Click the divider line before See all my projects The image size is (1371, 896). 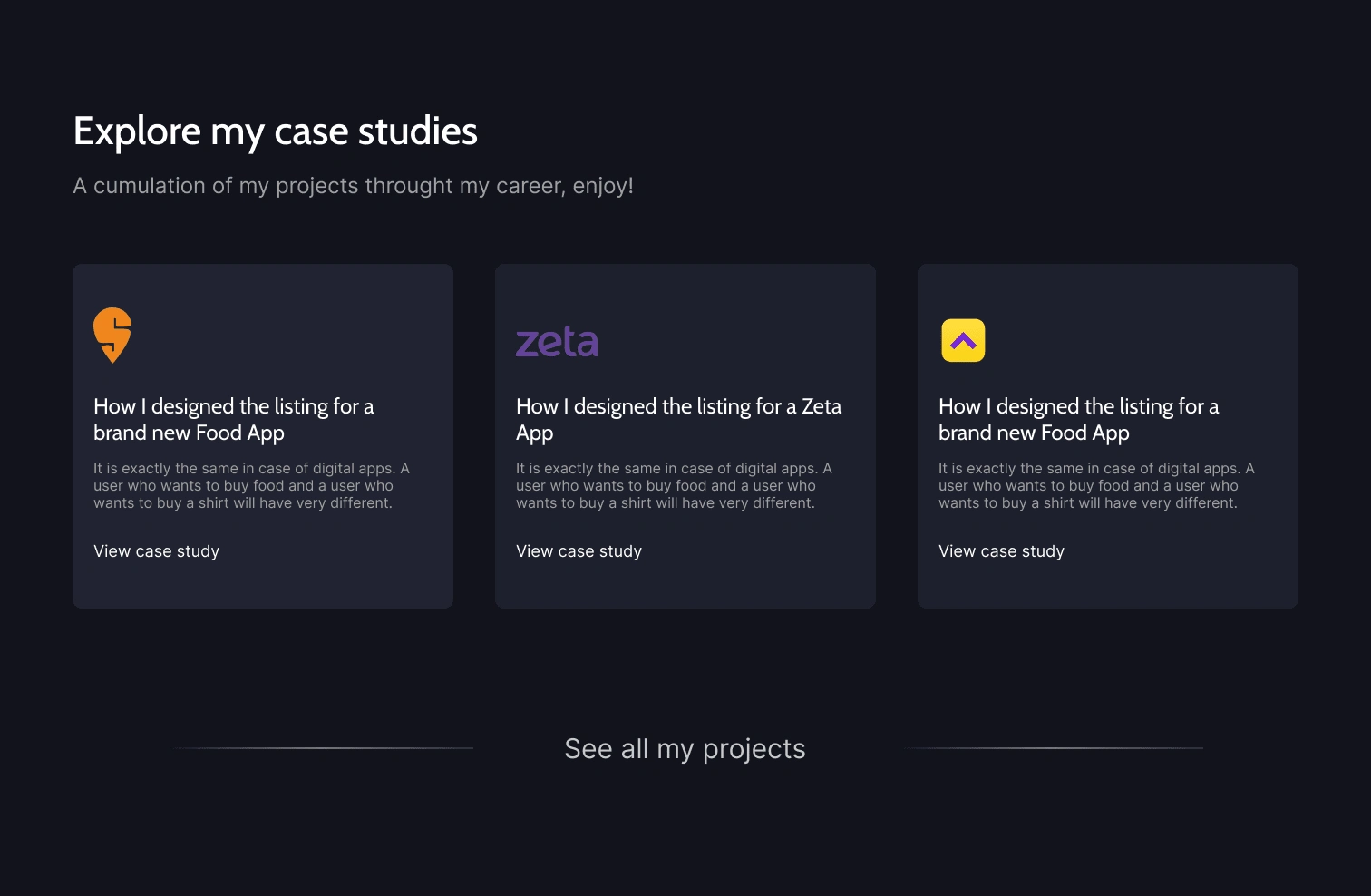tap(325, 748)
